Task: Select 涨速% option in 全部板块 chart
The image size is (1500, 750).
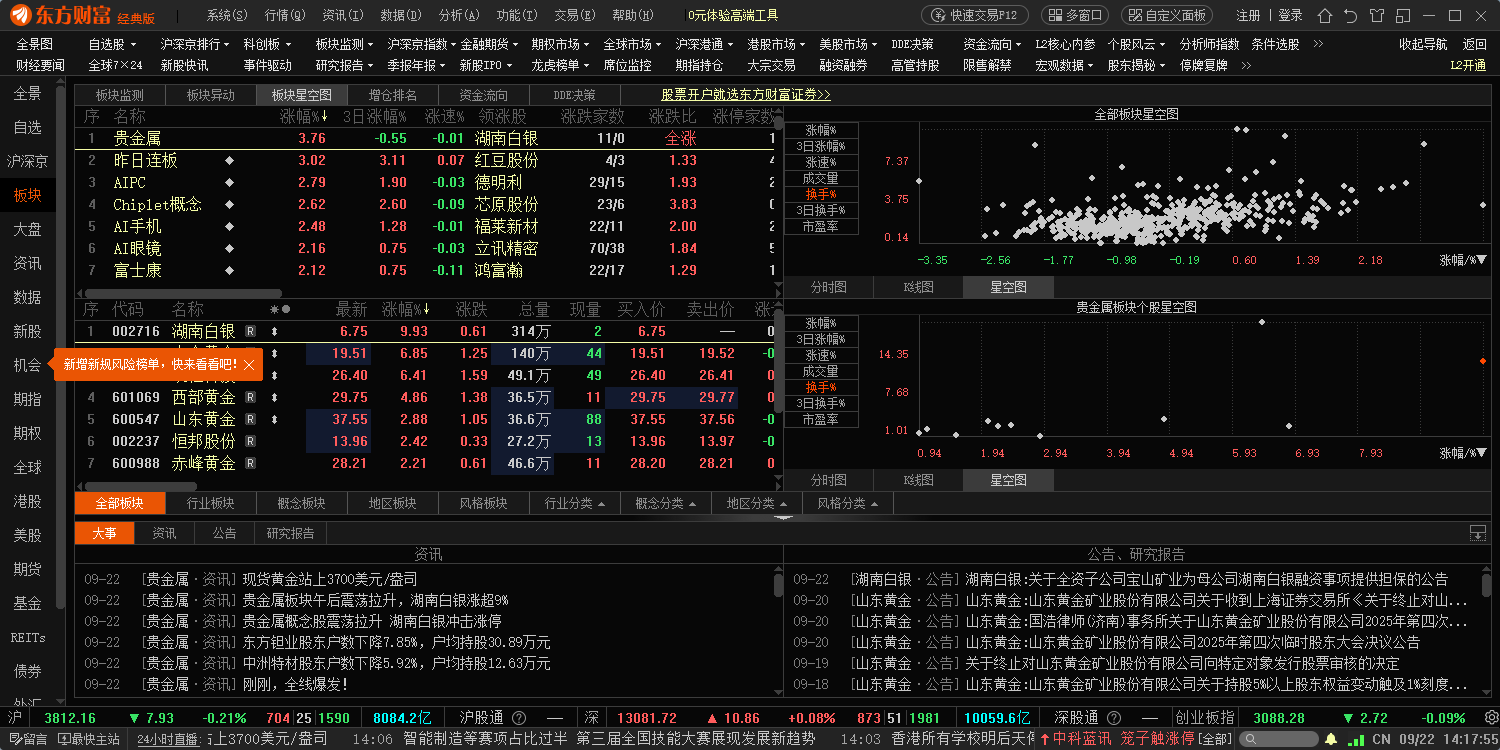Action: tap(820, 162)
